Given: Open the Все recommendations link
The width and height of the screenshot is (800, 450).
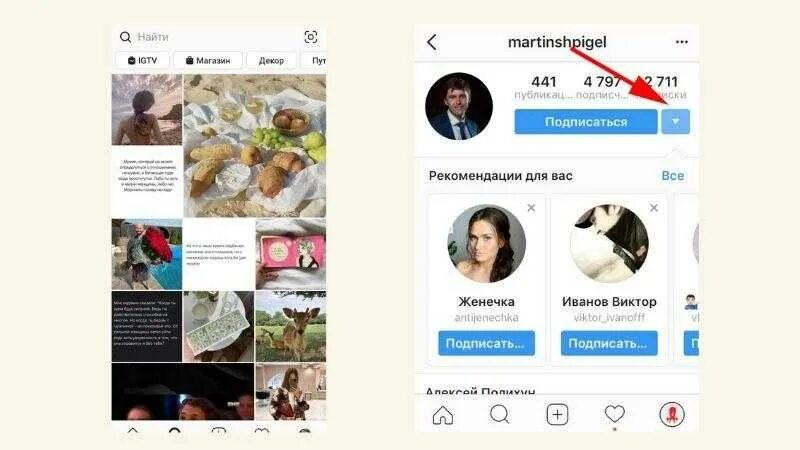Looking at the screenshot, I should tap(672, 176).
